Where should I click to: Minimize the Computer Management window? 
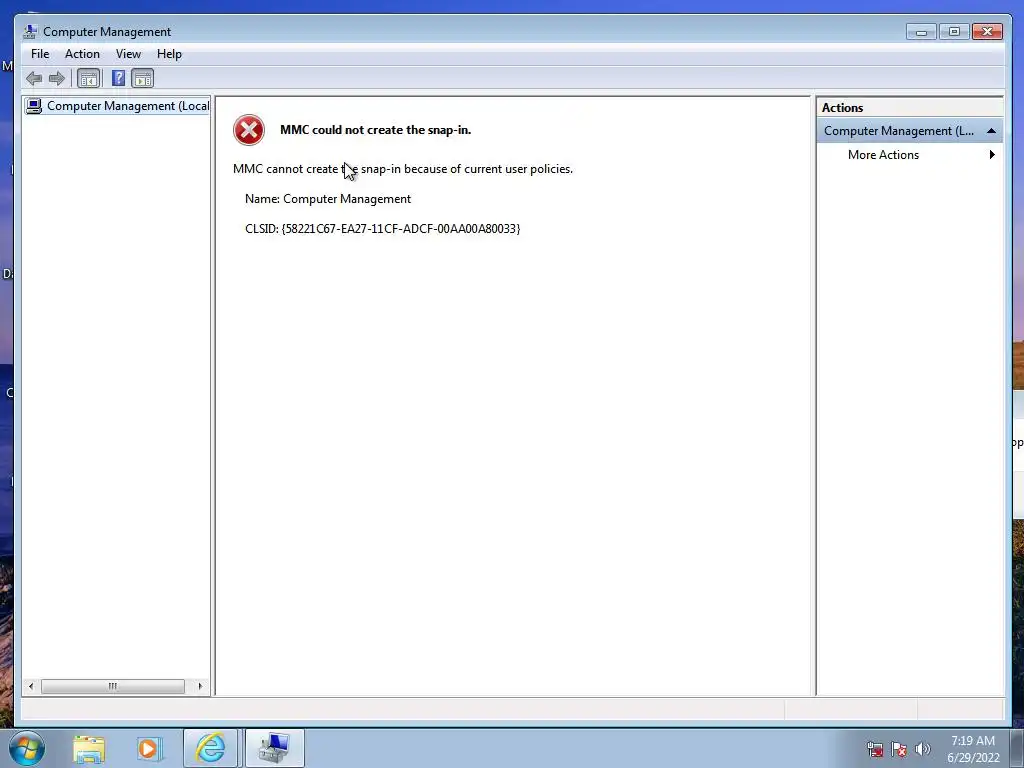tap(921, 32)
